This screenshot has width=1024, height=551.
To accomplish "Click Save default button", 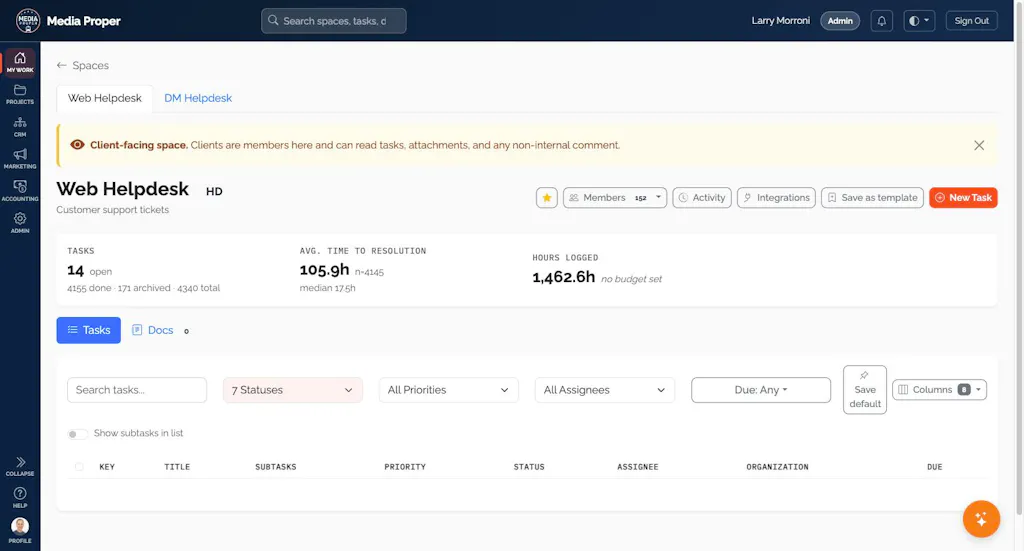I will [x=865, y=390].
